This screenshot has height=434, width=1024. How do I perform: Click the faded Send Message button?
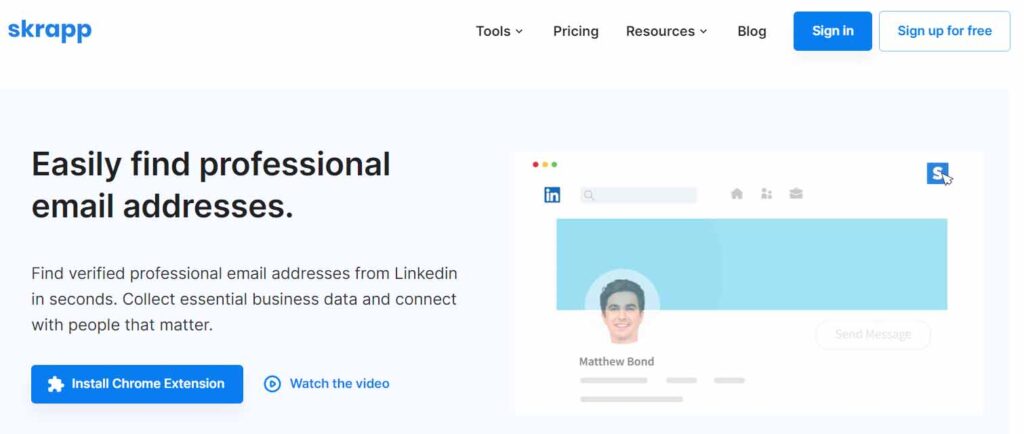(872, 334)
